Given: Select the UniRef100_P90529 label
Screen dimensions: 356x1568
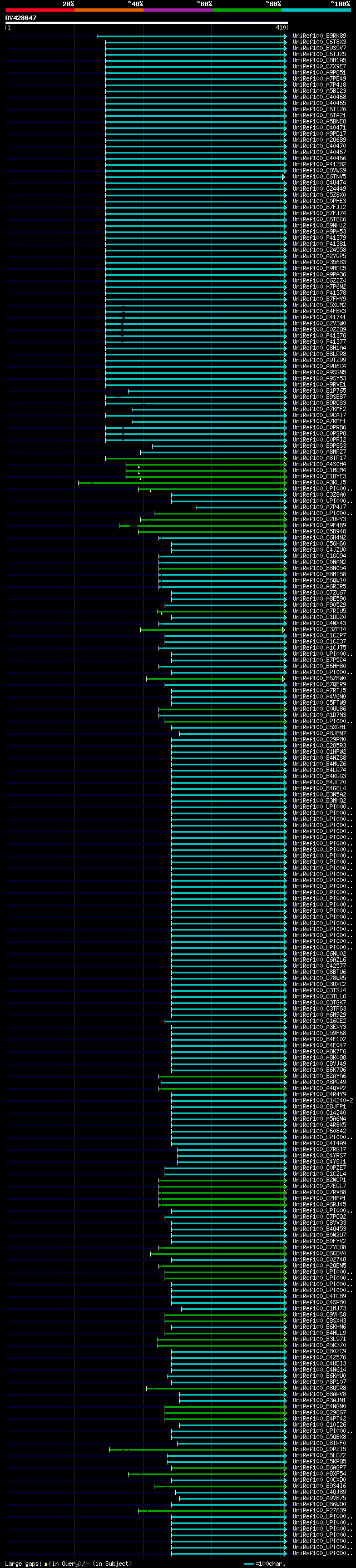Looking at the screenshot, I should (319, 605).
